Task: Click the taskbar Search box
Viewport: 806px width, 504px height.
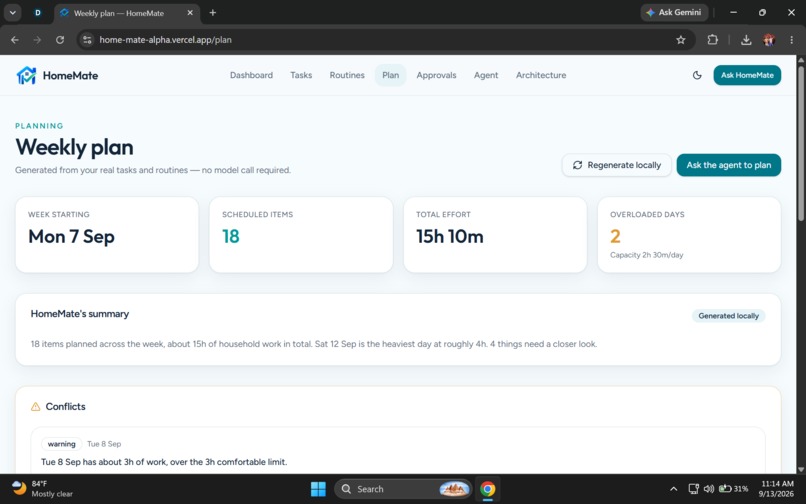Action: pos(402,489)
